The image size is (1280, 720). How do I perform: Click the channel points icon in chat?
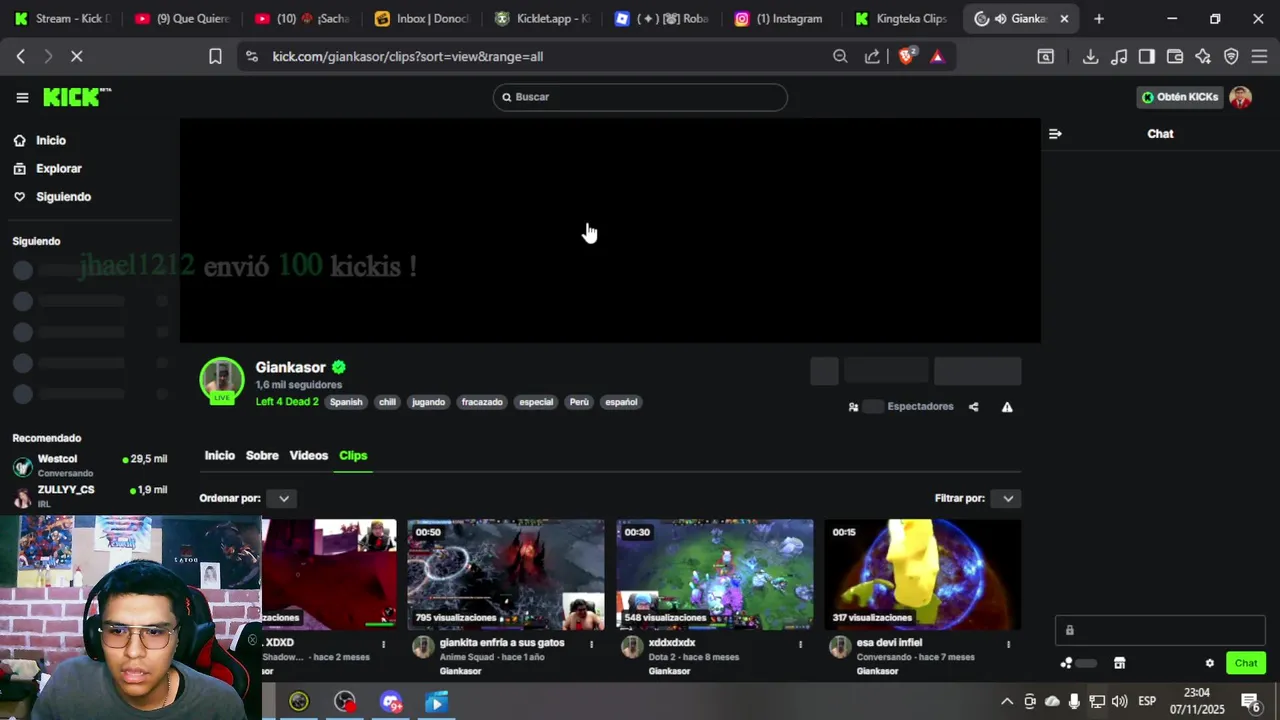coord(1067,663)
